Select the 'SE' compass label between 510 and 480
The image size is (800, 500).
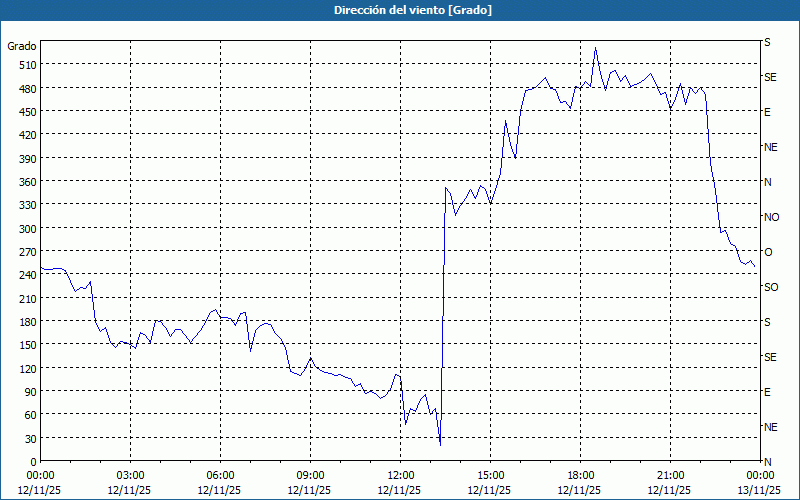(x=770, y=78)
